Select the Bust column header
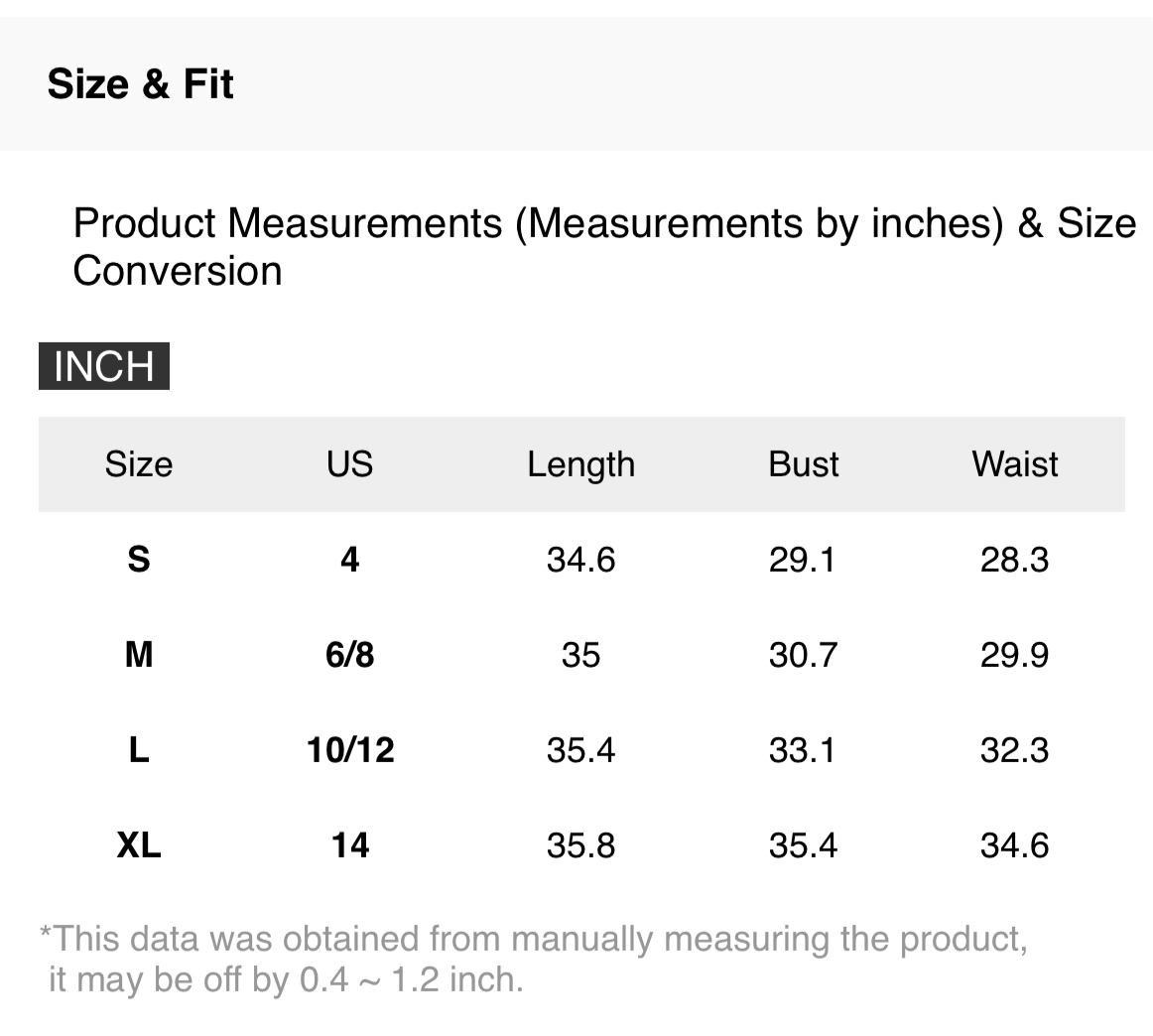This screenshot has height=1036, width=1153. (x=803, y=464)
